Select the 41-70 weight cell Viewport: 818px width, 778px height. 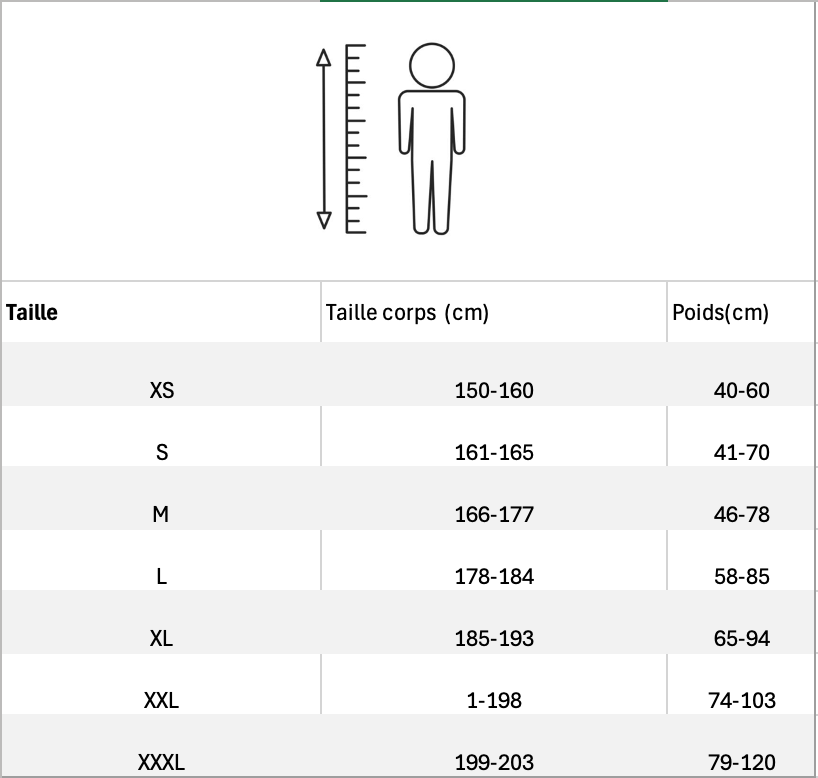[x=742, y=452]
